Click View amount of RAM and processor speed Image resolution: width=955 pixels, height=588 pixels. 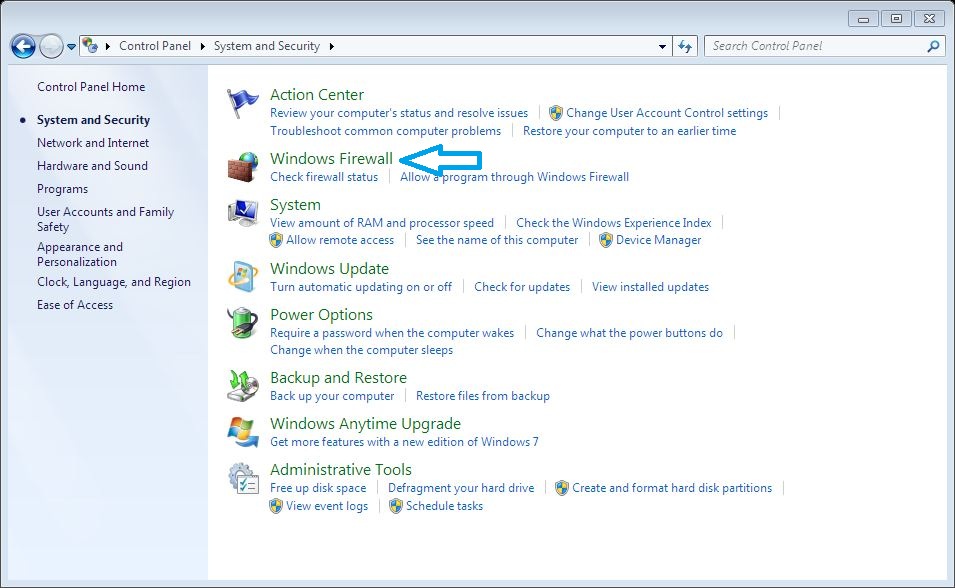tap(382, 222)
